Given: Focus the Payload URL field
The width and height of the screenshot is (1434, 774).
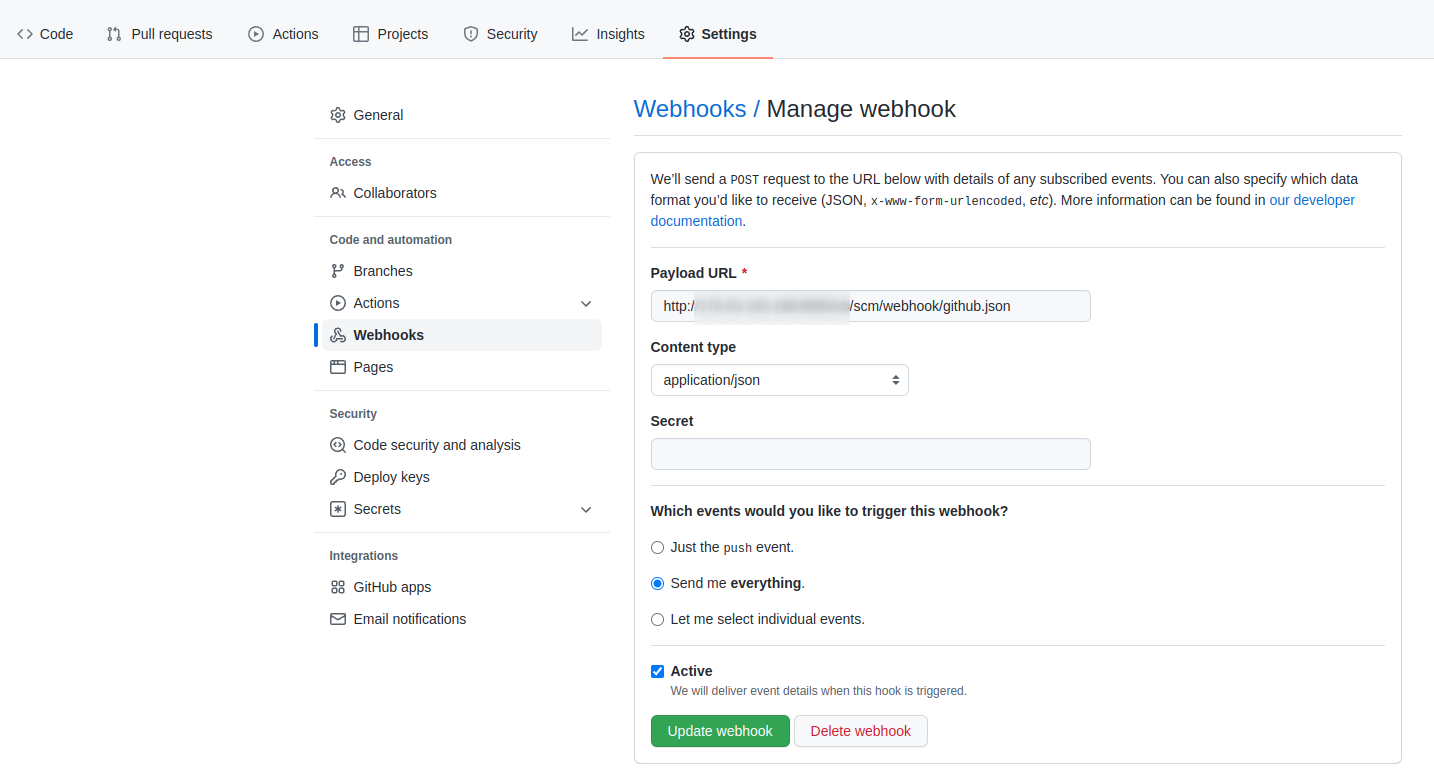Looking at the screenshot, I should [870, 306].
